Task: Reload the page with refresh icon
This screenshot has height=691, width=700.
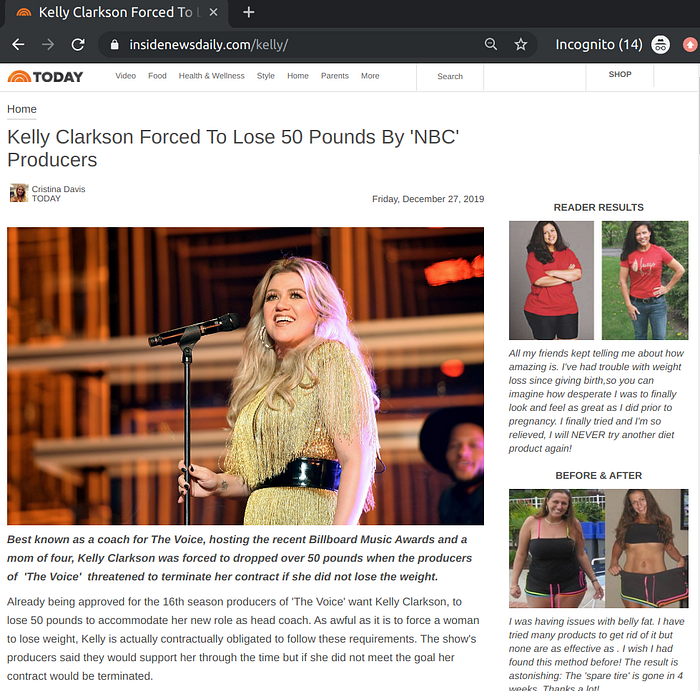Action: [78, 44]
